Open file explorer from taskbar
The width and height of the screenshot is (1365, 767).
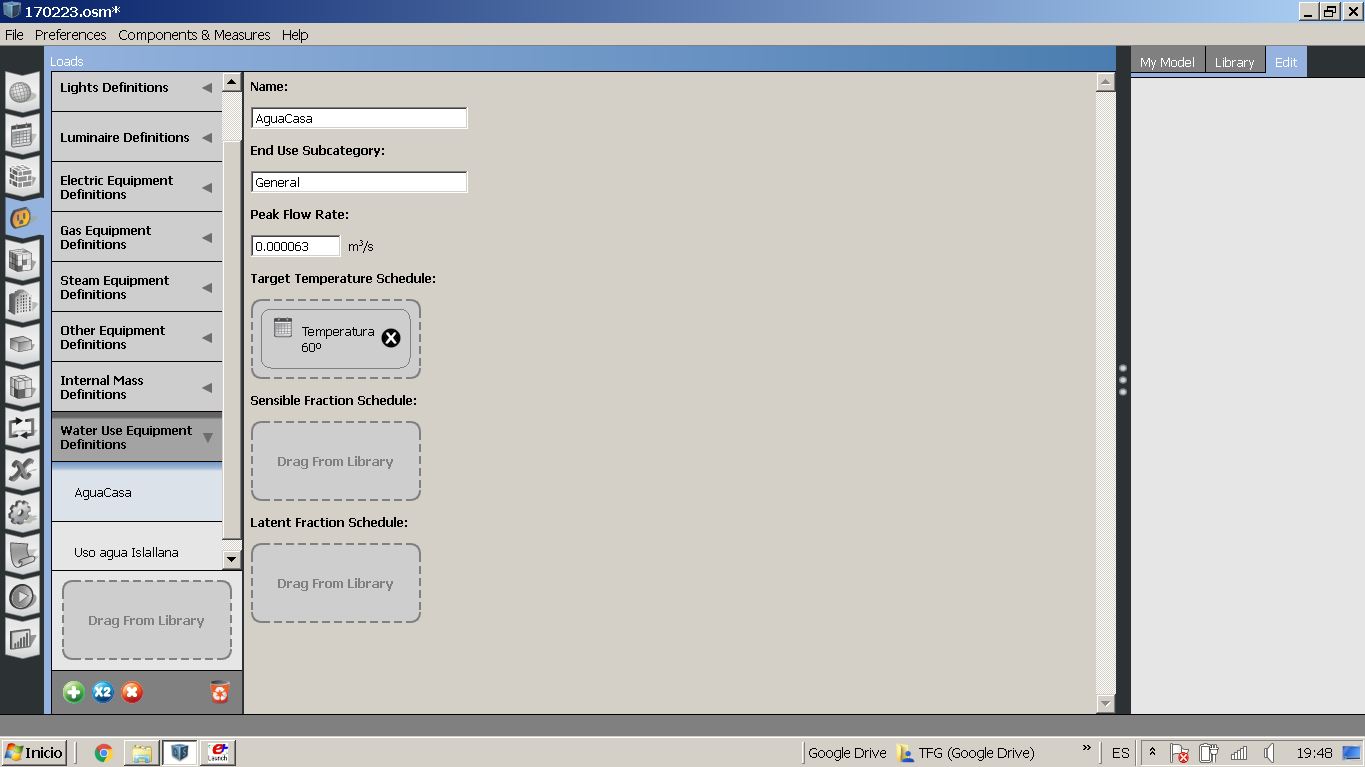141,753
